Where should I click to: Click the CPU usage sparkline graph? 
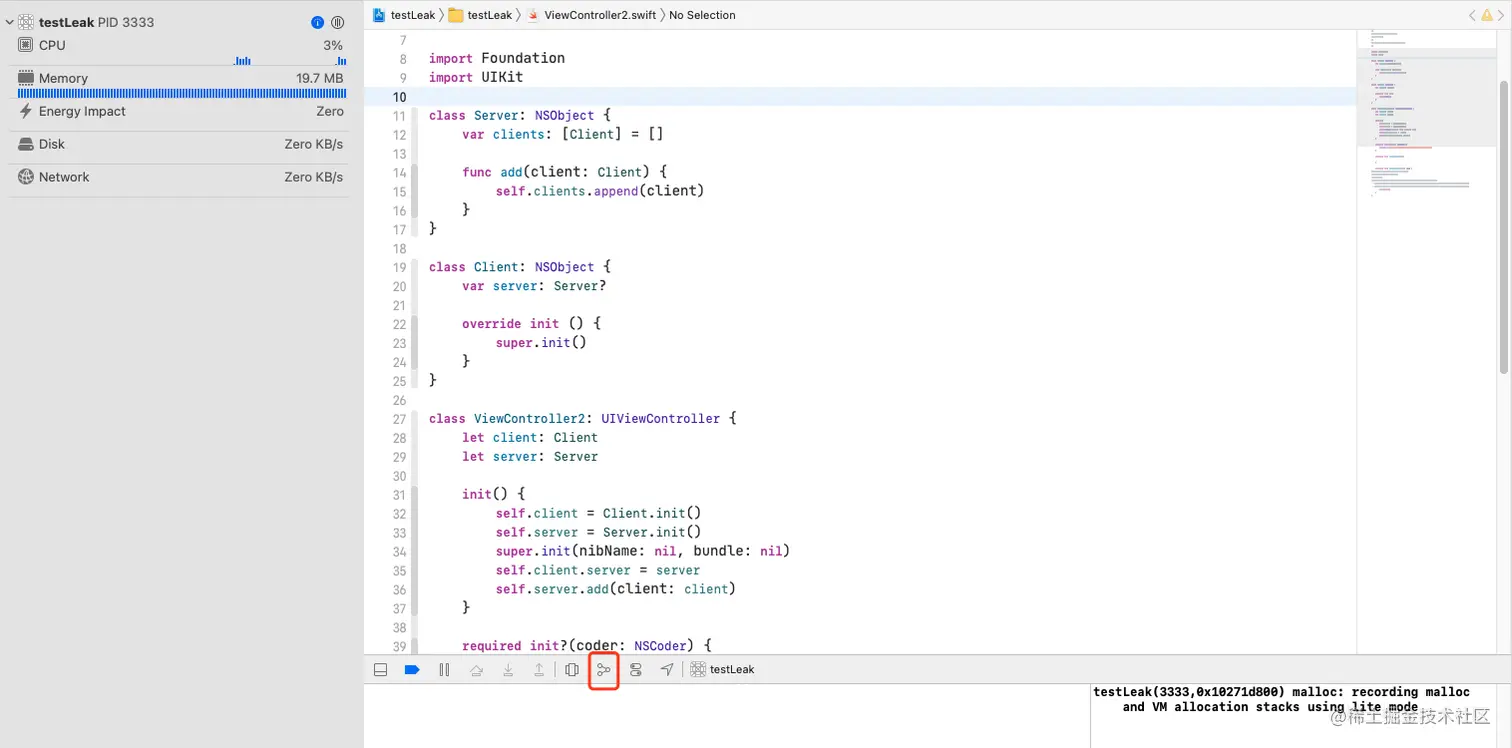290,61
